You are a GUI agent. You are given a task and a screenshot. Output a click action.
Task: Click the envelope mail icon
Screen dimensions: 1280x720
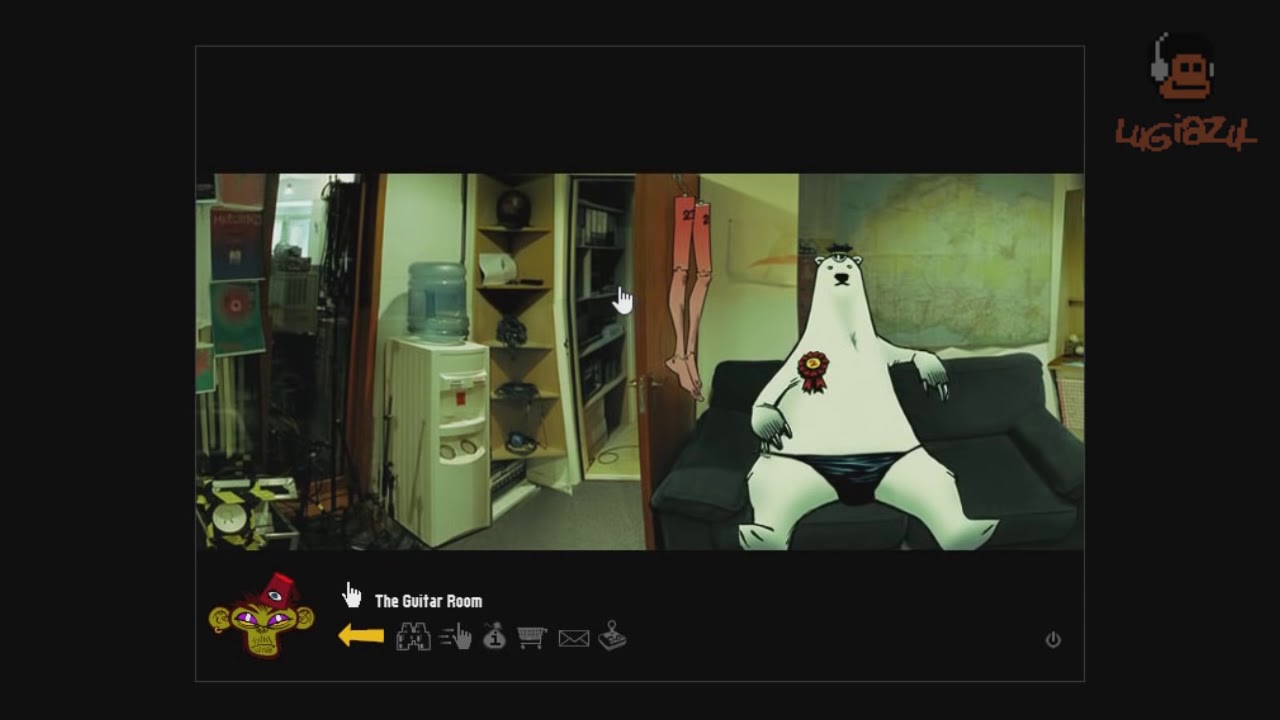pyautogui.click(x=573, y=638)
